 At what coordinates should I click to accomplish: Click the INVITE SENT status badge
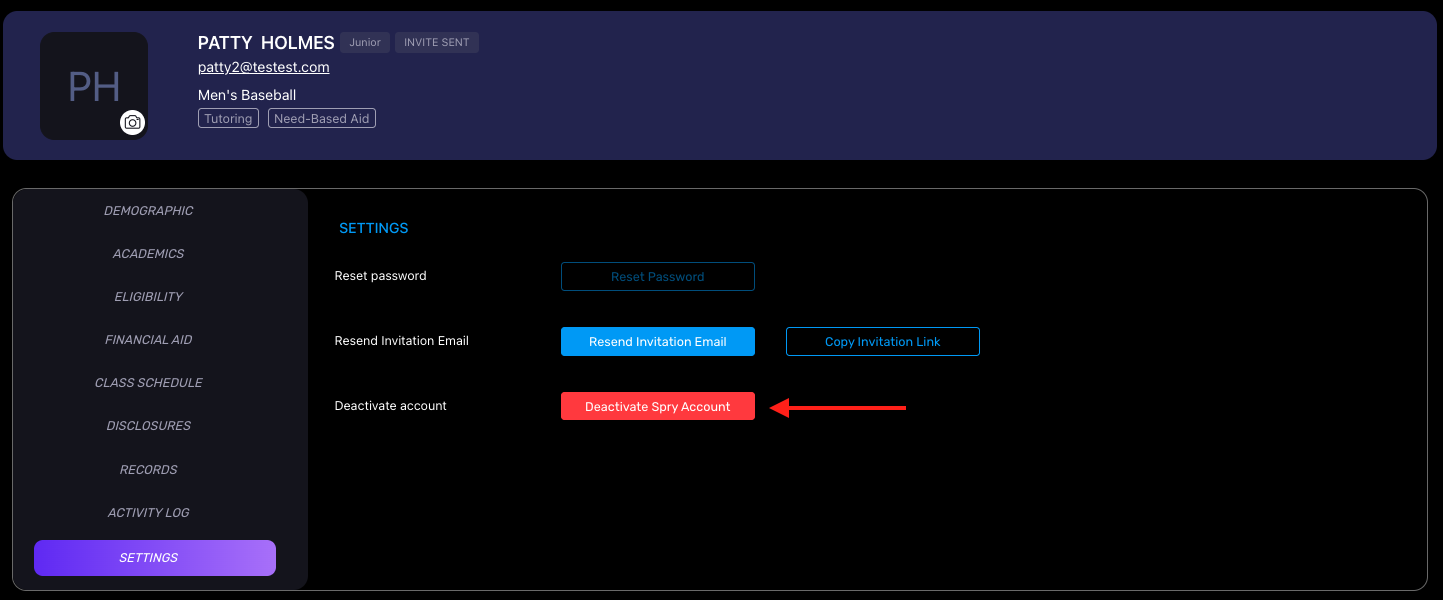tap(437, 43)
